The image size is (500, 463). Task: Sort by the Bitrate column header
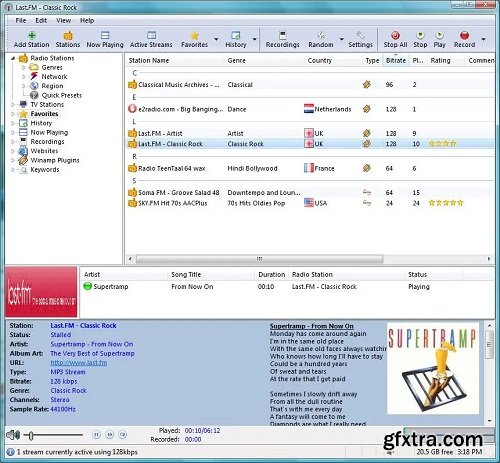(396, 61)
